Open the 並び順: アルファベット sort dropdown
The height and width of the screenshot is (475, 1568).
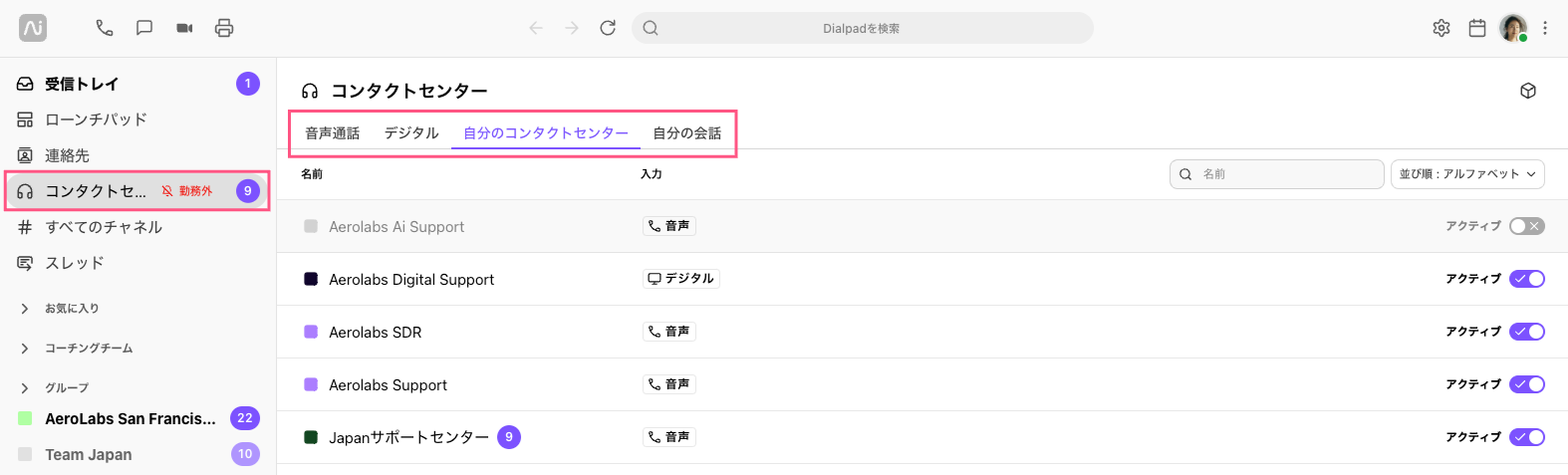pyautogui.click(x=1467, y=174)
